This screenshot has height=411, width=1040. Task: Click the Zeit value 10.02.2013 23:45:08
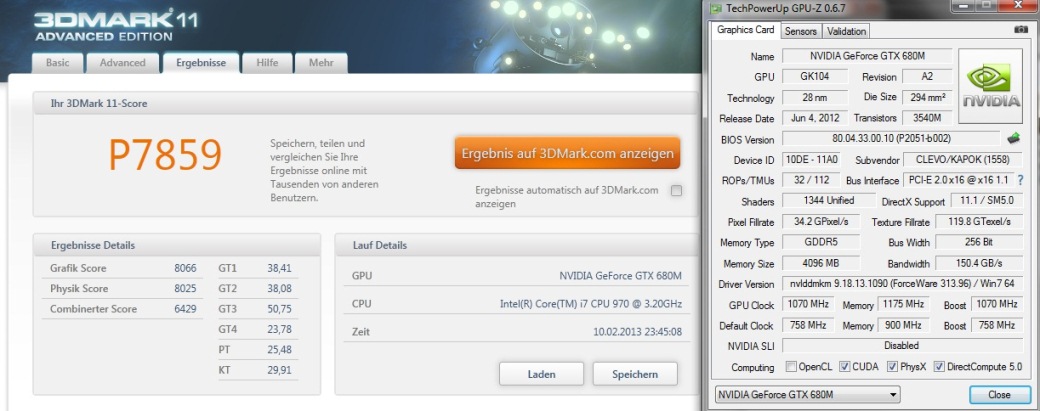(x=637, y=331)
